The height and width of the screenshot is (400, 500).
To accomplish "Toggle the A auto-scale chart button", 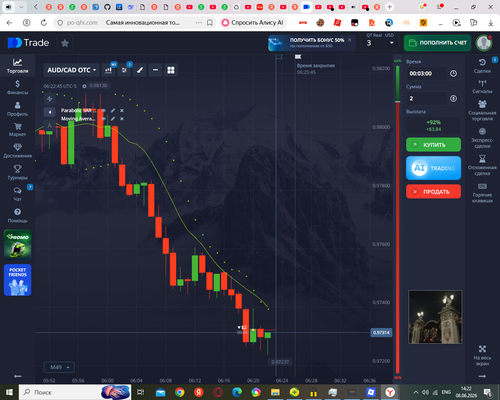I will [x=49, y=126].
